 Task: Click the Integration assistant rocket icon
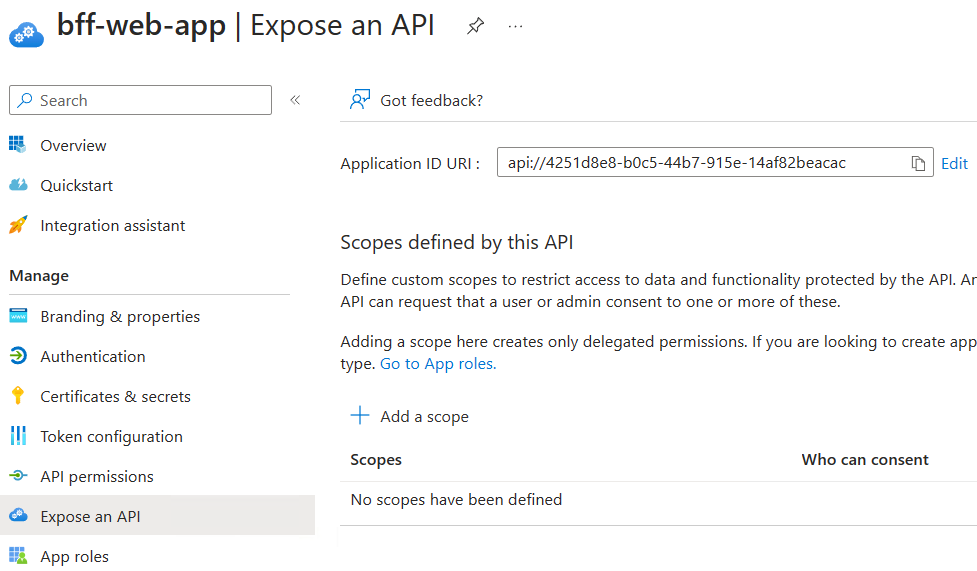pyautogui.click(x=18, y=224)
